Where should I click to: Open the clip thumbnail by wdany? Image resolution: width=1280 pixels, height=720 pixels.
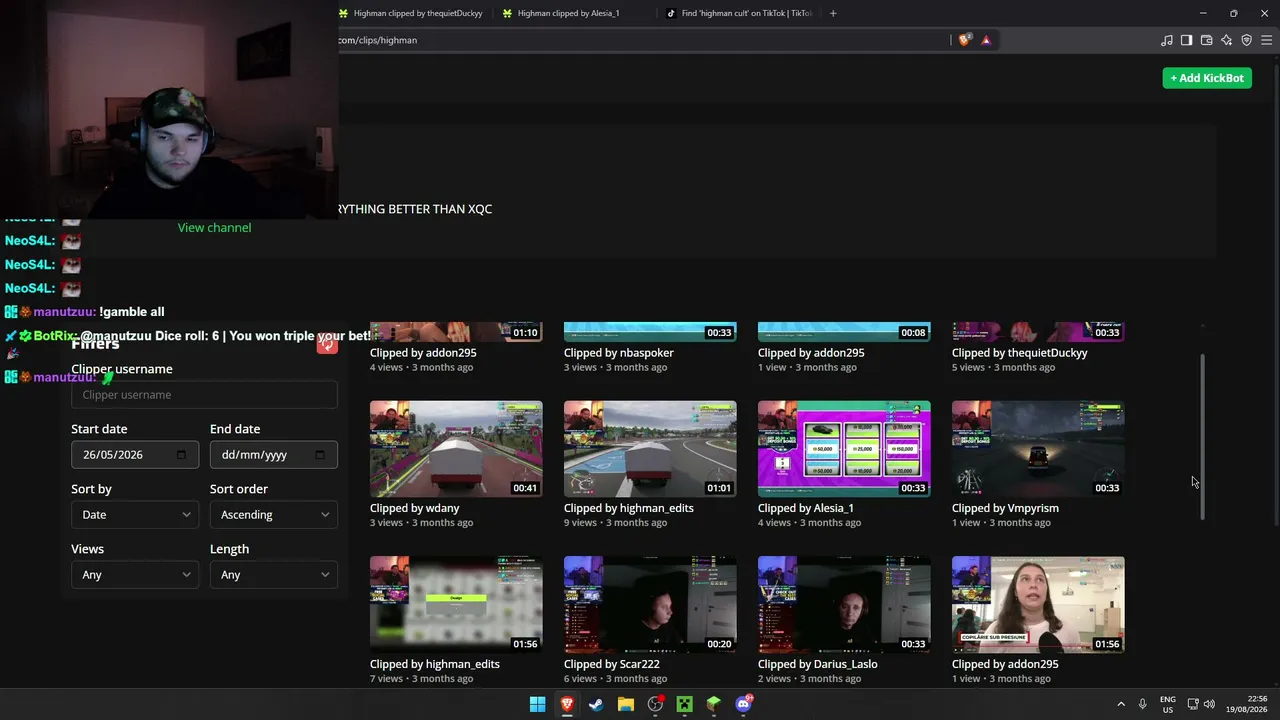pos(456,449)
